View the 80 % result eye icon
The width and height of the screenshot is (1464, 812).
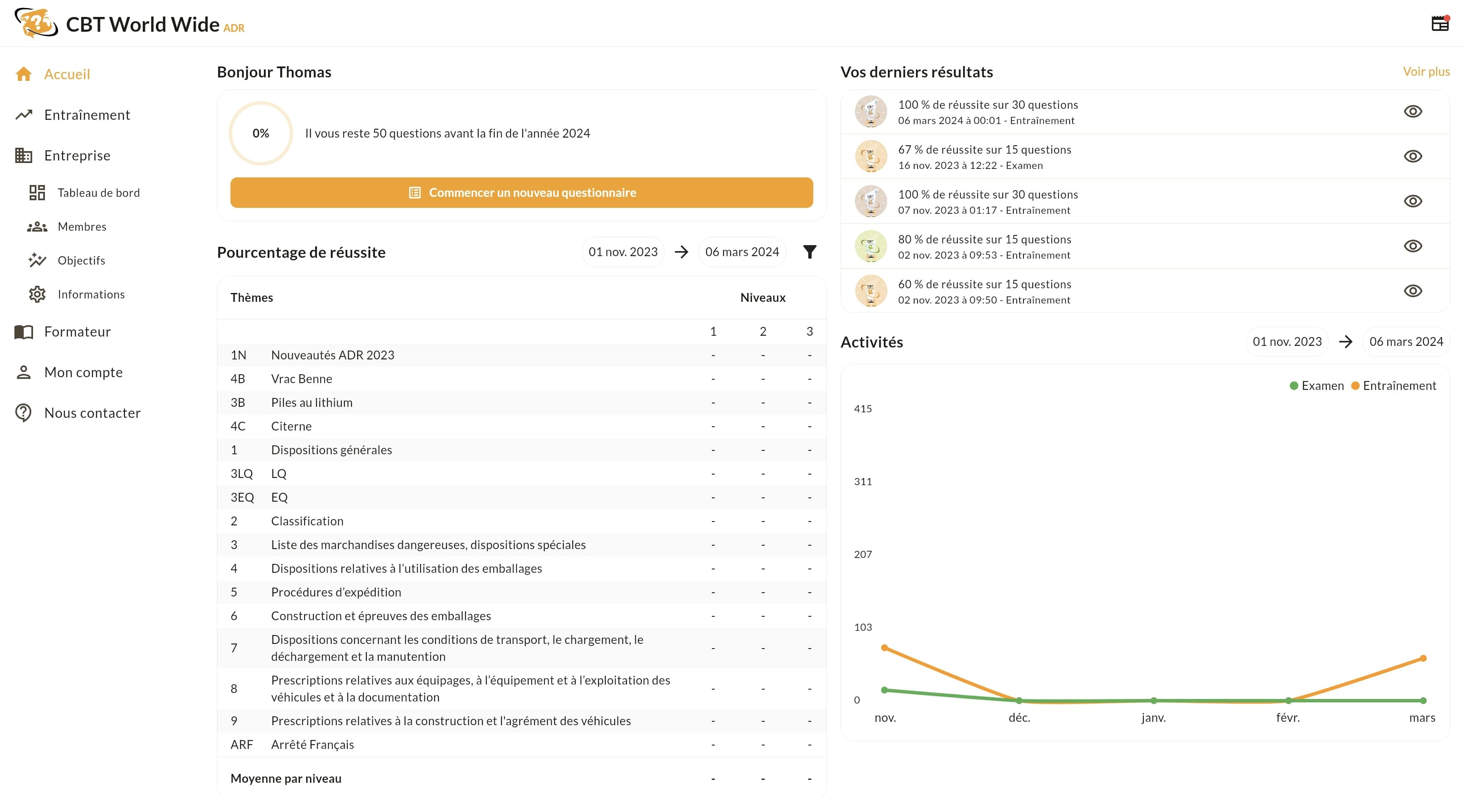click(x=1413, y=246)
